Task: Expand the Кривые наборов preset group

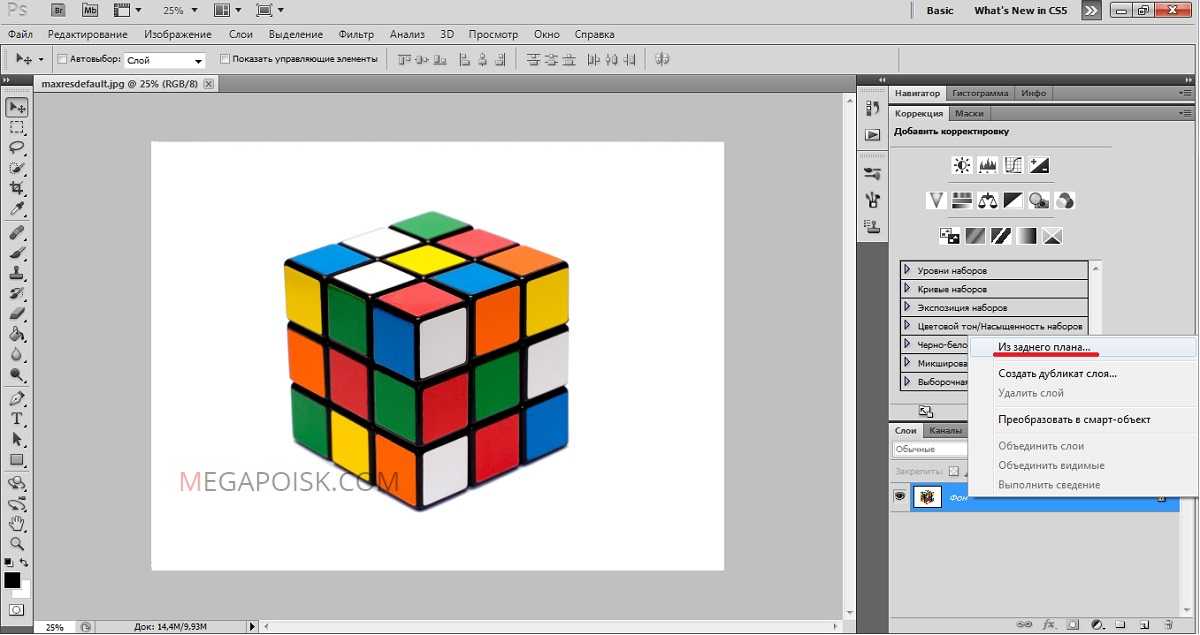Action: [x=907, y=289]
